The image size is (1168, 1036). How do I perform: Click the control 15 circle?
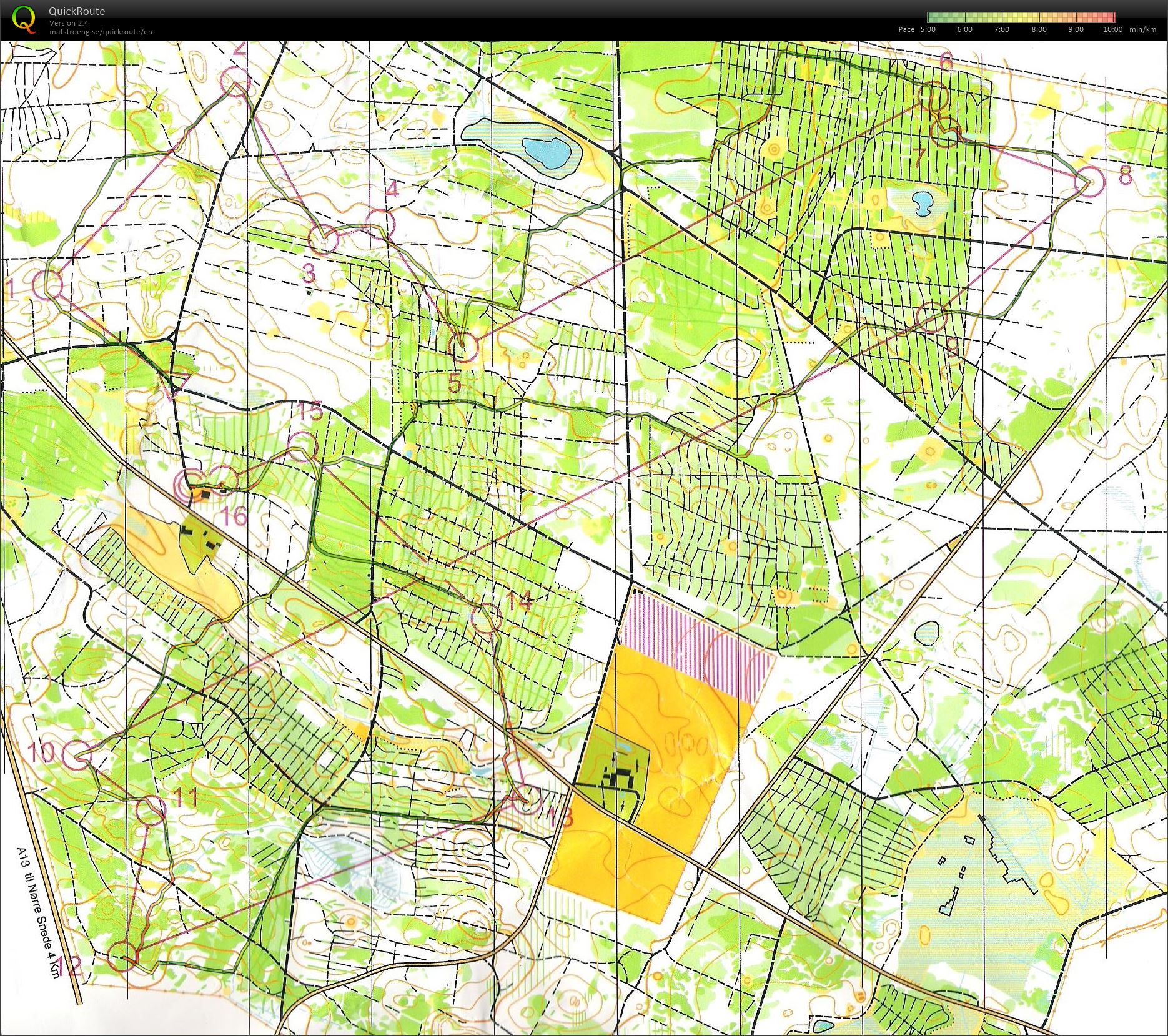[304, 446]
